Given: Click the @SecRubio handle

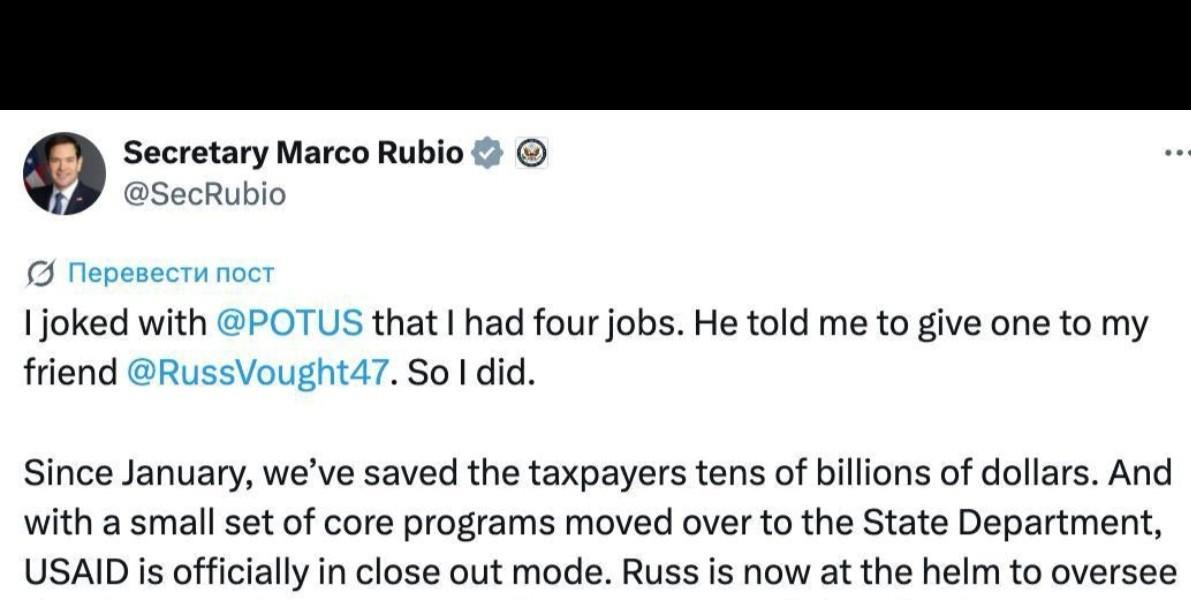Looking at the screenshot, I should 204,194.
